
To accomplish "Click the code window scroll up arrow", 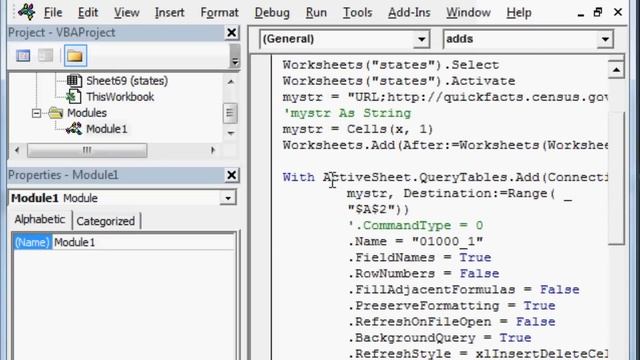I will [x=616, y=70].
